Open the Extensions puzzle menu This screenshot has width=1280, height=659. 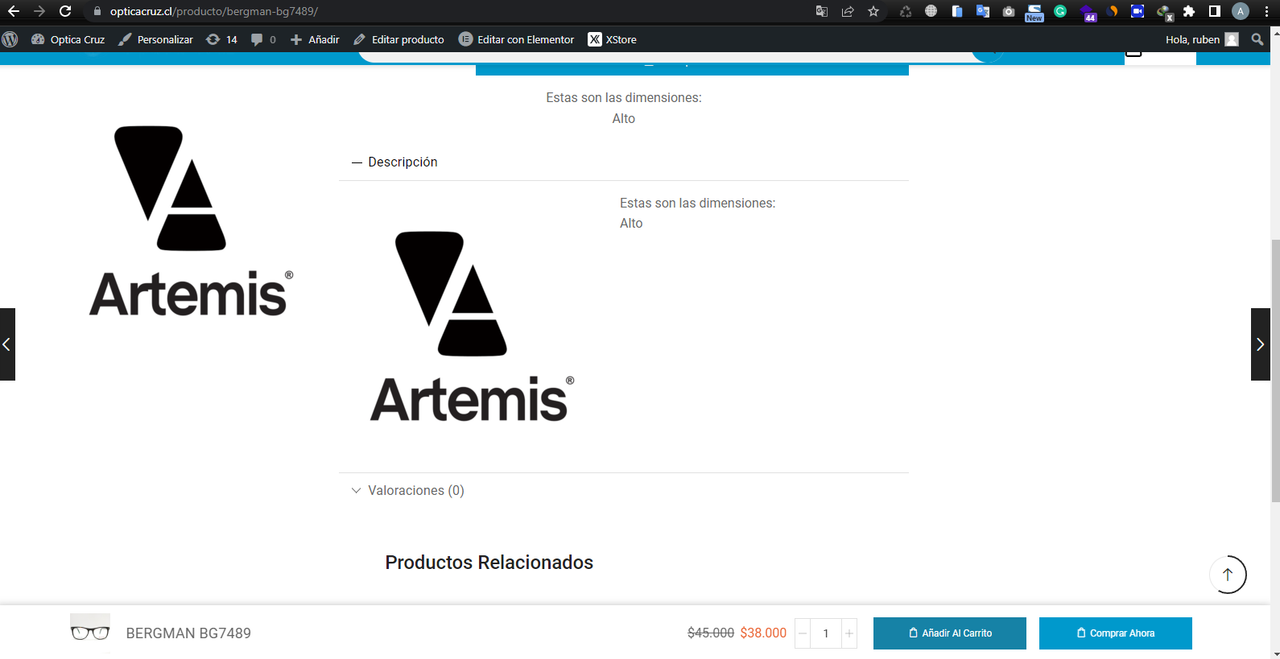click(1189, 12)
